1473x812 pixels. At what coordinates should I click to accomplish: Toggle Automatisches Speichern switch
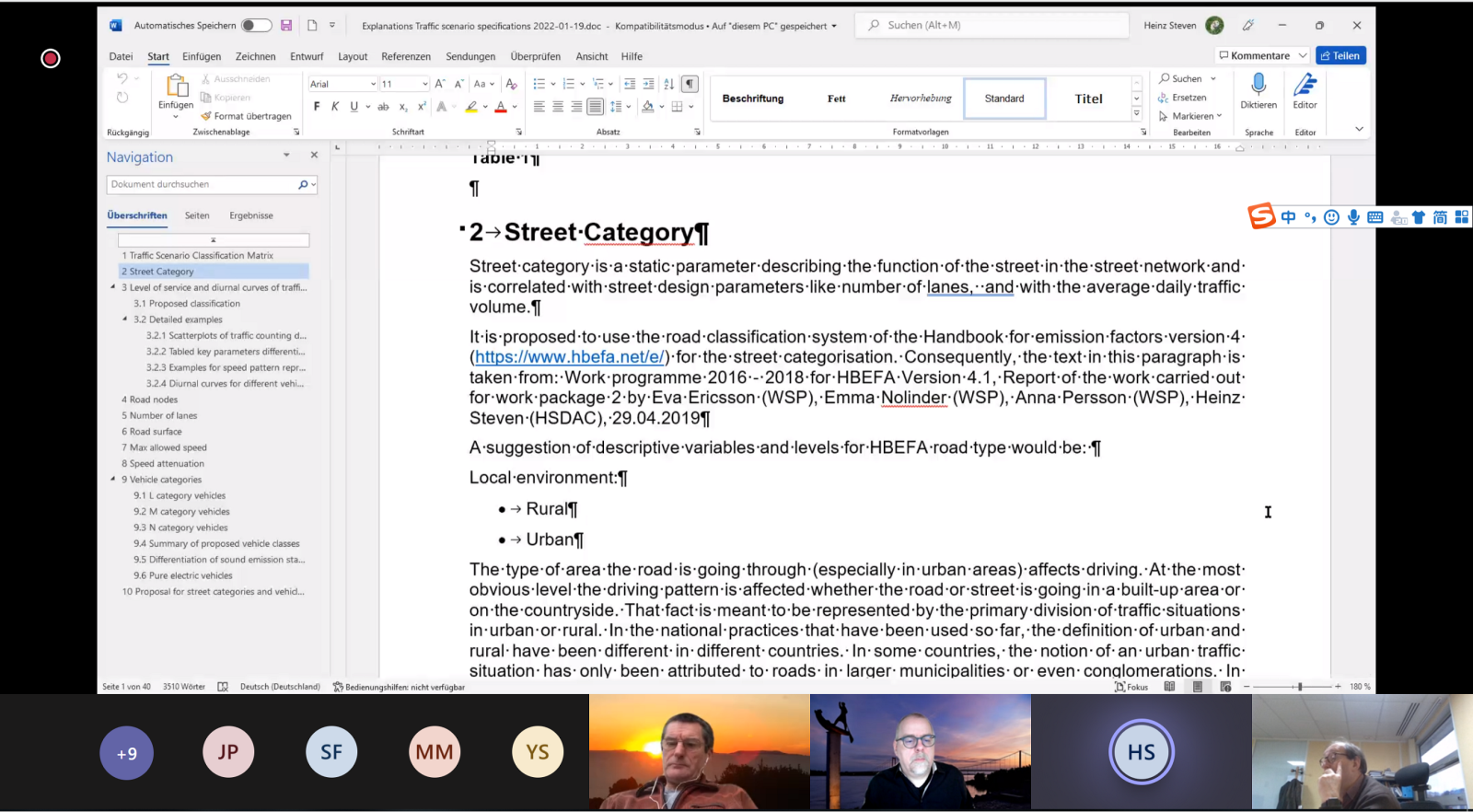pos(256,26)
